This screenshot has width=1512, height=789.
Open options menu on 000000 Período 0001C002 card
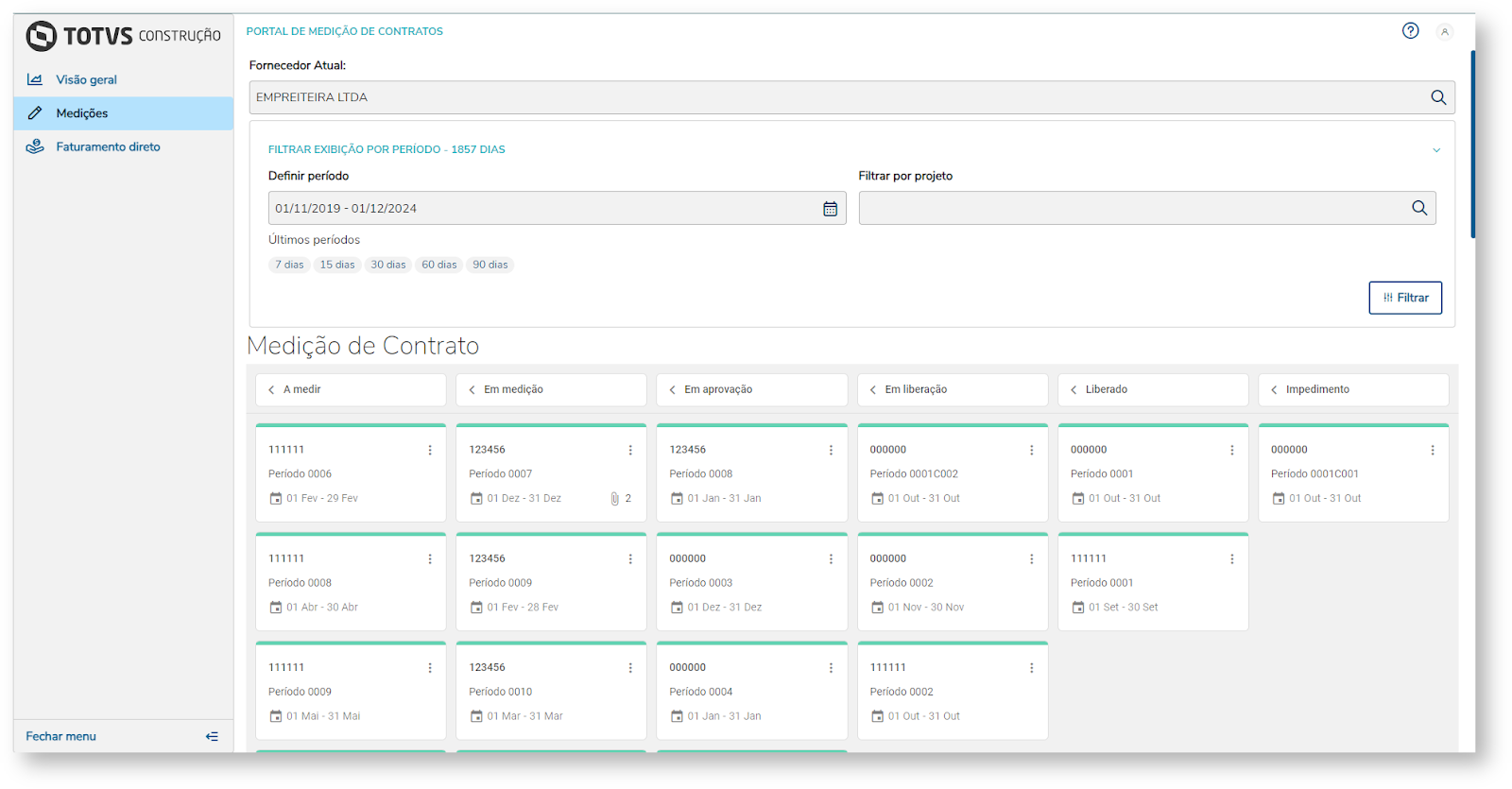point(1031,451)
